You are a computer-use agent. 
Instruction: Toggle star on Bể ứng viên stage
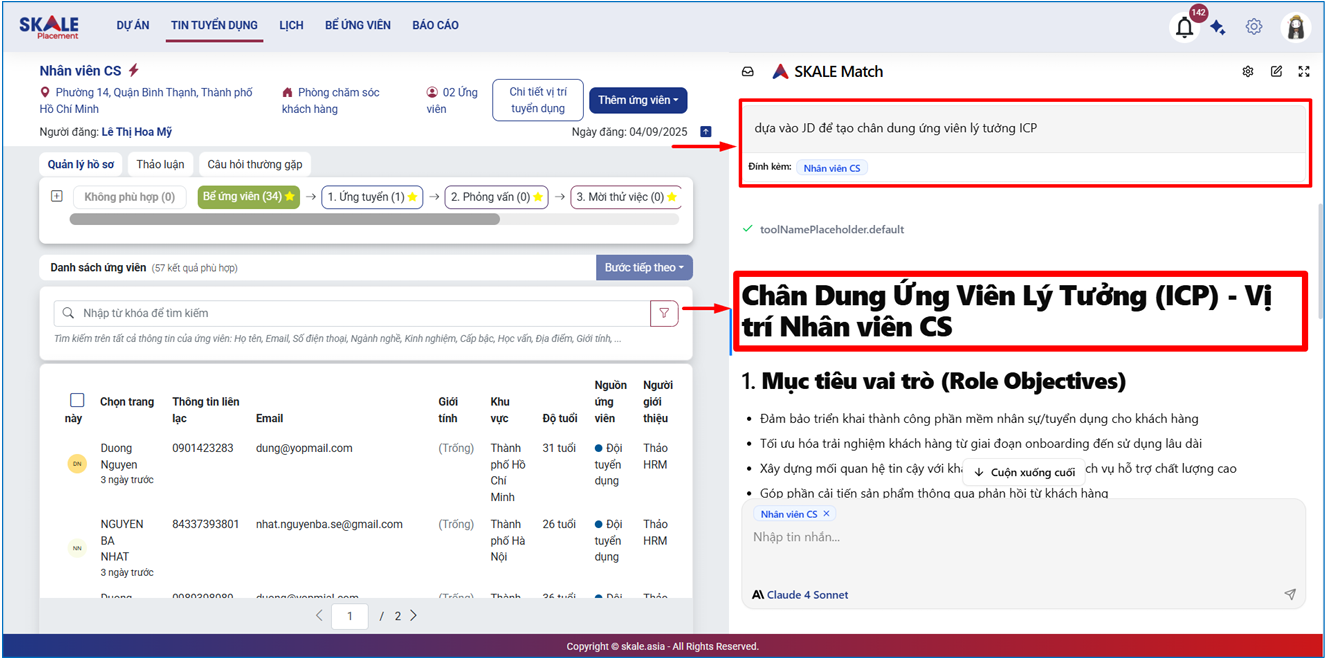tap(290, 197)
